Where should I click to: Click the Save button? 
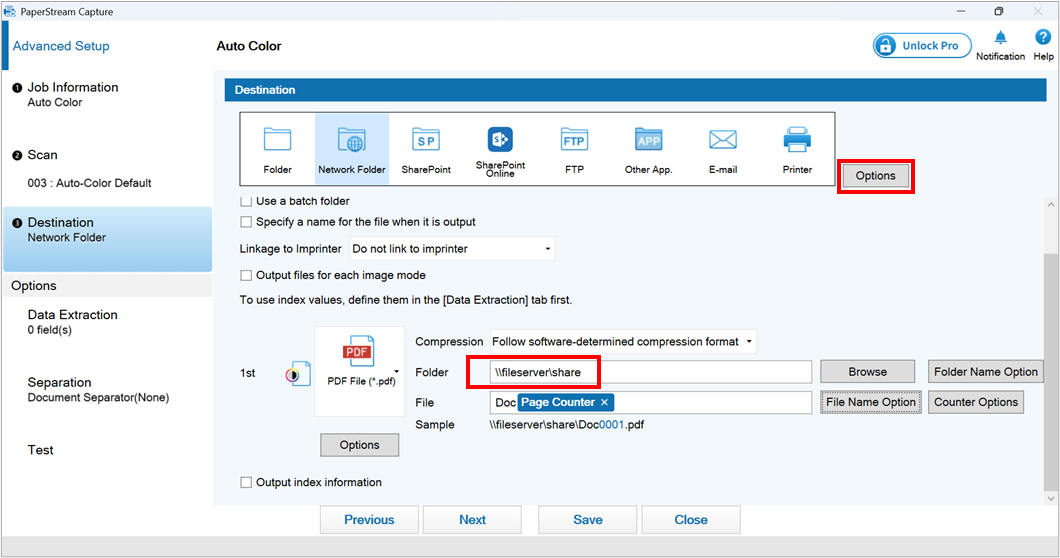click(587, 519)
